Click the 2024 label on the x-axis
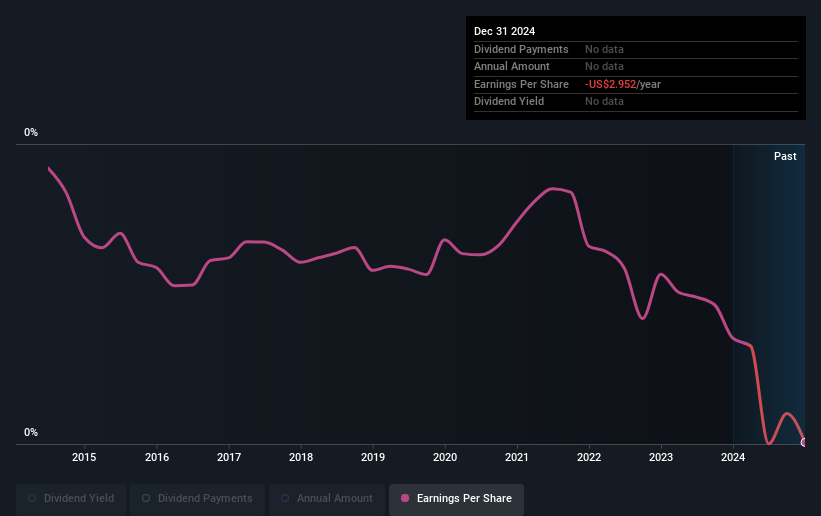The width and height of the screenshot is (821, 516). coord(733,457)
